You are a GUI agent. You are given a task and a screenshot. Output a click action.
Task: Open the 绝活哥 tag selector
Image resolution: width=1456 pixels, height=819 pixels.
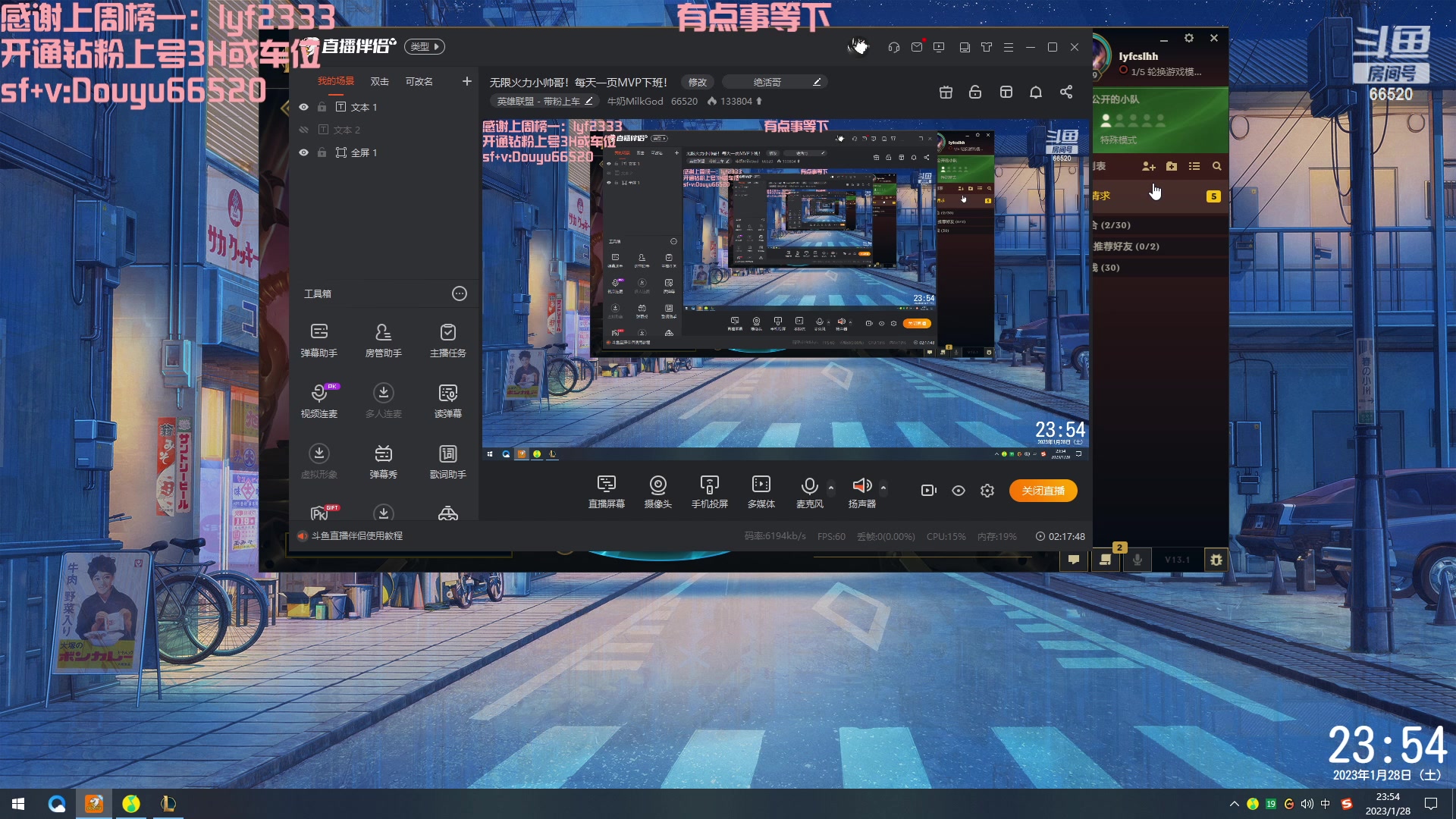774,82
